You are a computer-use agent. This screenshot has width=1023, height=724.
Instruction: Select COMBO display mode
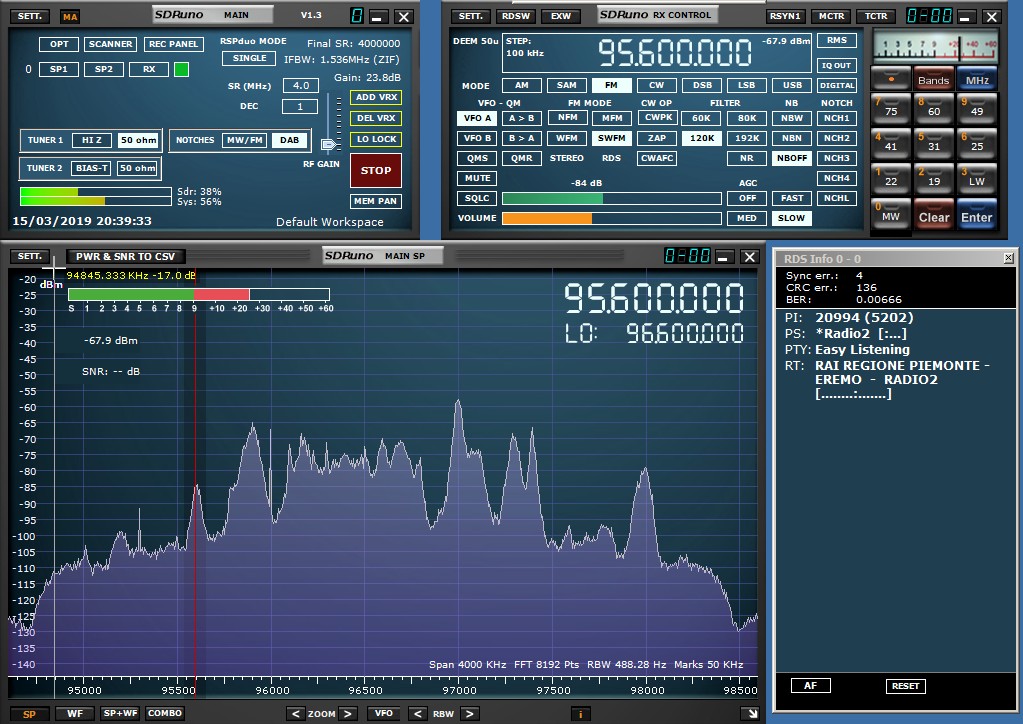[x=164, y=714]
